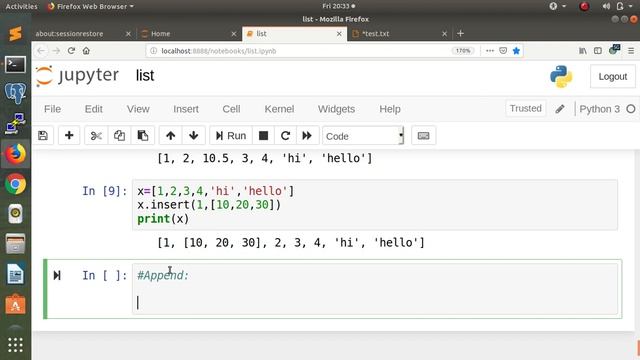Image resolution: width=640 pixels, height=360 pixels.
Task: Go to browser home page icon
Action: 86,51
